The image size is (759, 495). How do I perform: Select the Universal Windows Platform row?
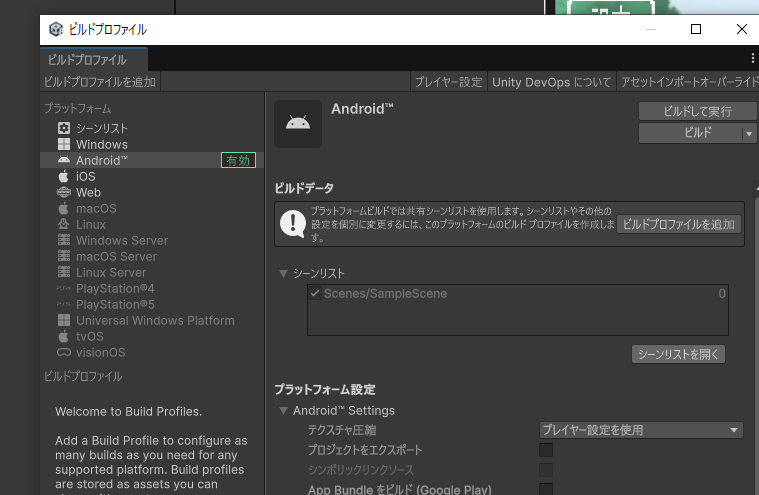[152, 320]
